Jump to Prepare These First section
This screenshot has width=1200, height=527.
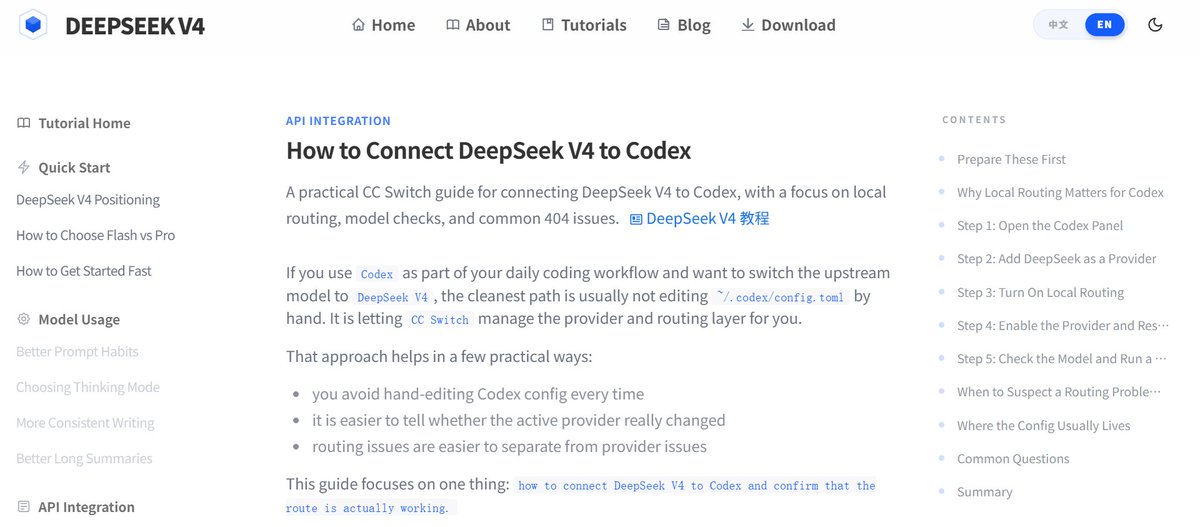point(1011,159)
